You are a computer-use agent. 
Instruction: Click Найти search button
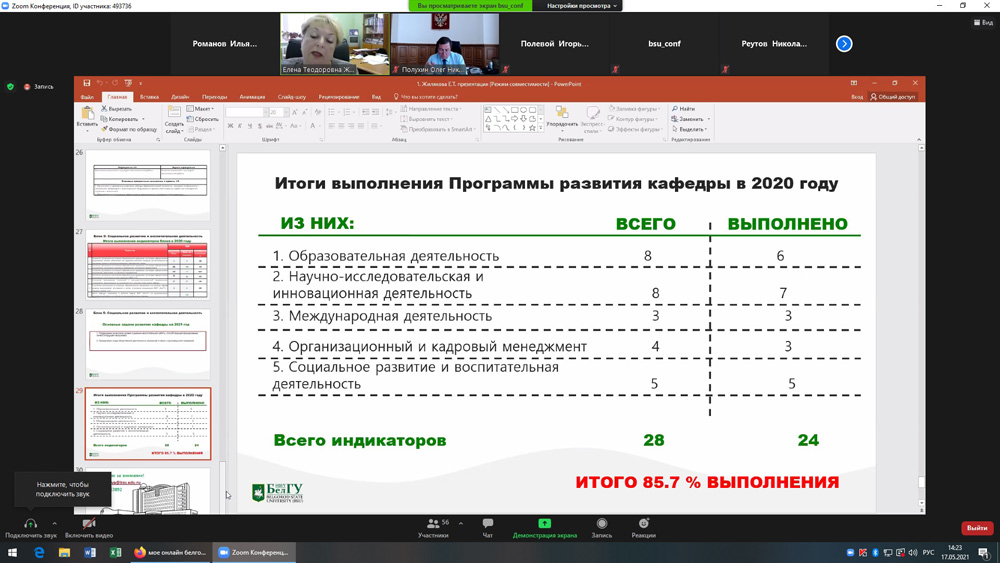[x=684, y=109]
